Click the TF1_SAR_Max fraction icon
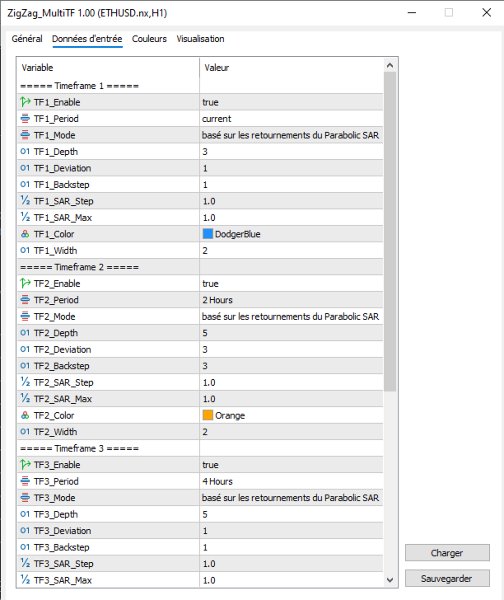 [25, 217]
